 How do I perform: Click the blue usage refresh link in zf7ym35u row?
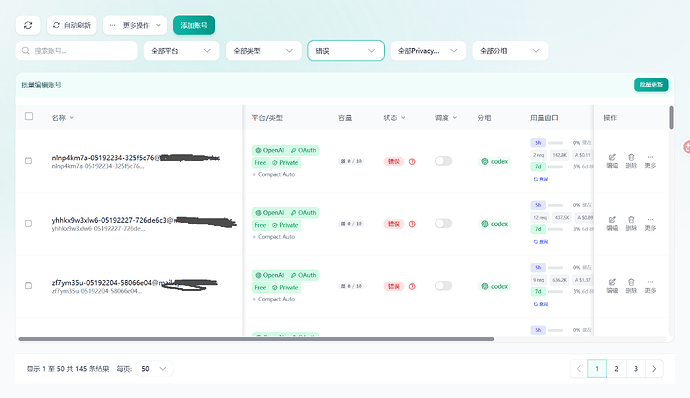[x=541, y=304]
